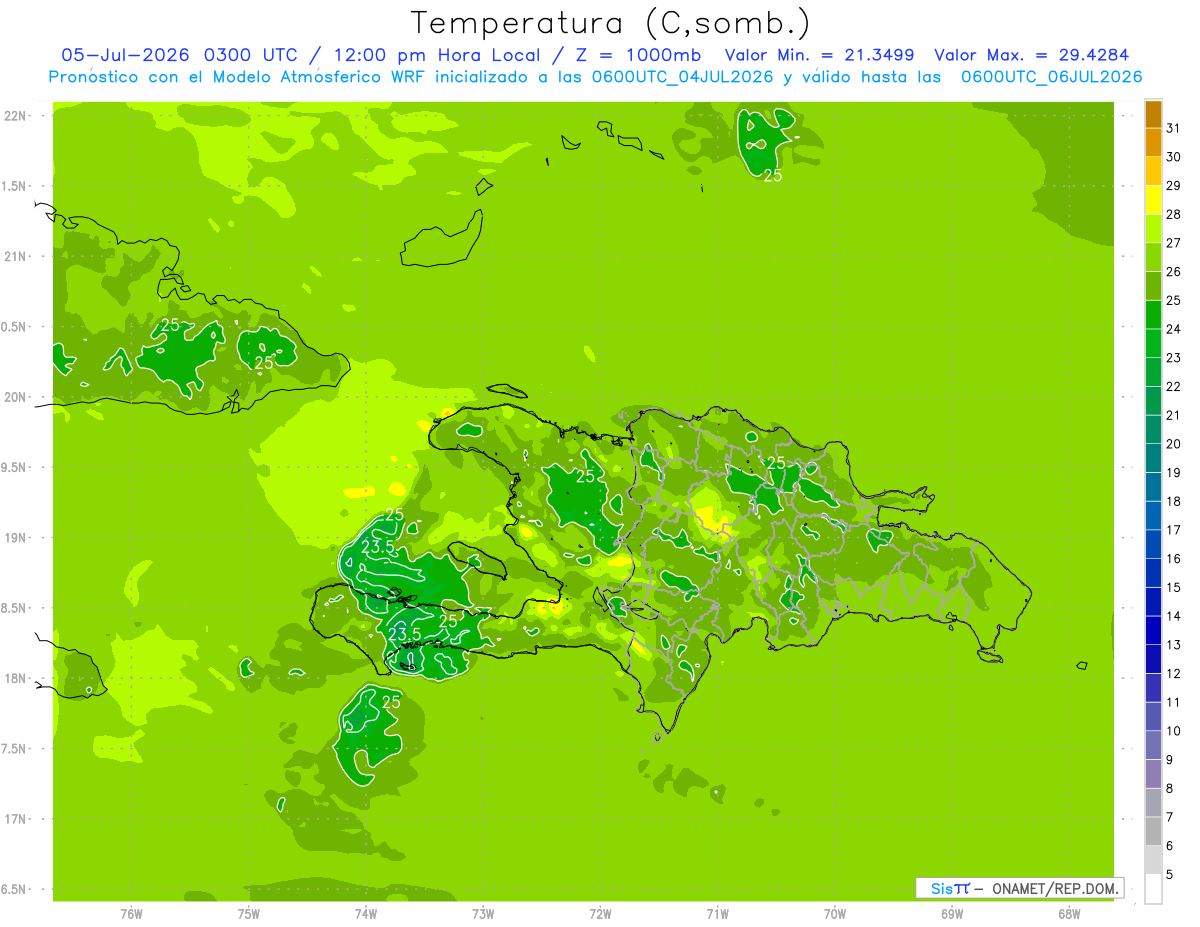The image size is (1200, 927).
Task: Click the yellow swatch between 28 and 29
Action: [1153, 200]
